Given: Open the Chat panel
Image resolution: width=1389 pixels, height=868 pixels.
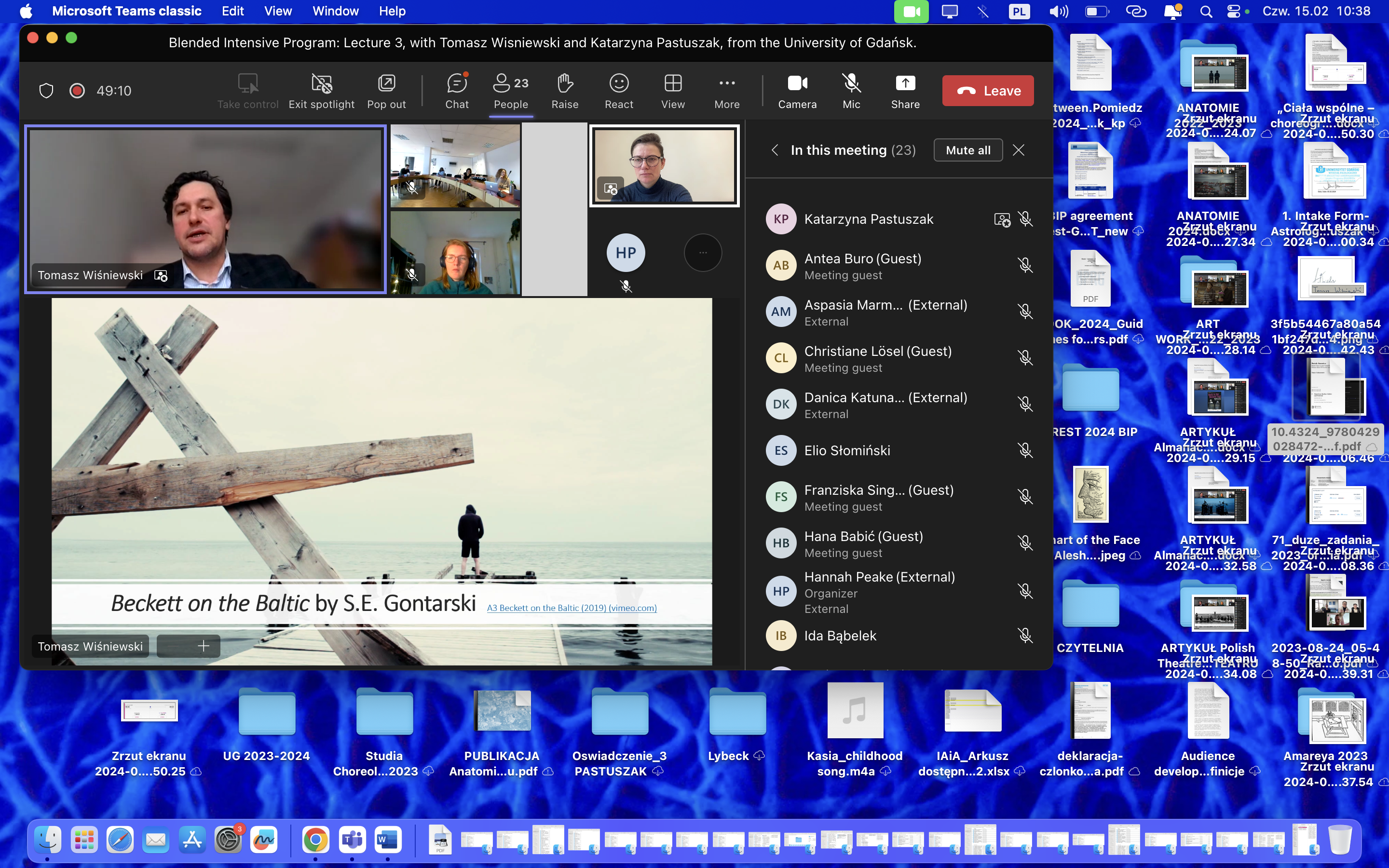Looking at the screenshot, I should [x=457, y=91].
